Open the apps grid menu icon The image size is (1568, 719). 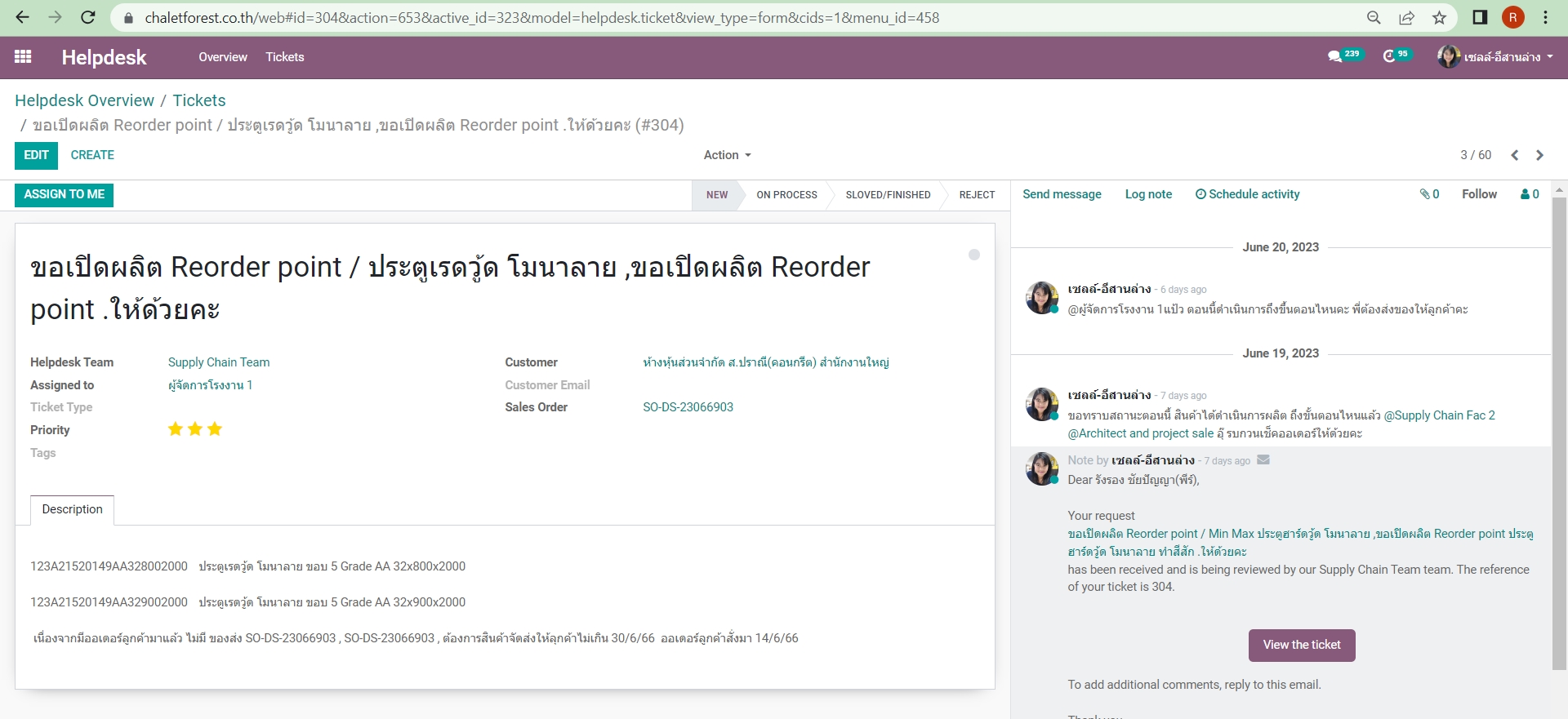(23, 56)
